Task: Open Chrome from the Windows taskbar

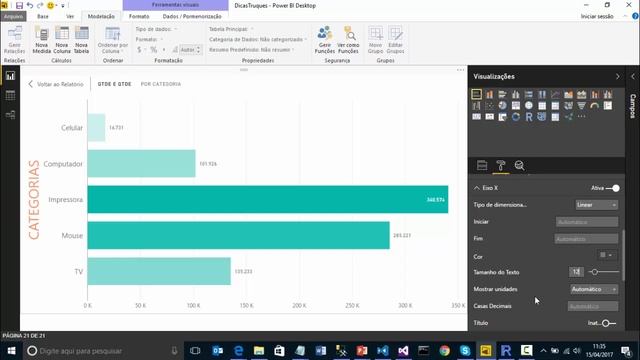Action: tap(444, 351)
